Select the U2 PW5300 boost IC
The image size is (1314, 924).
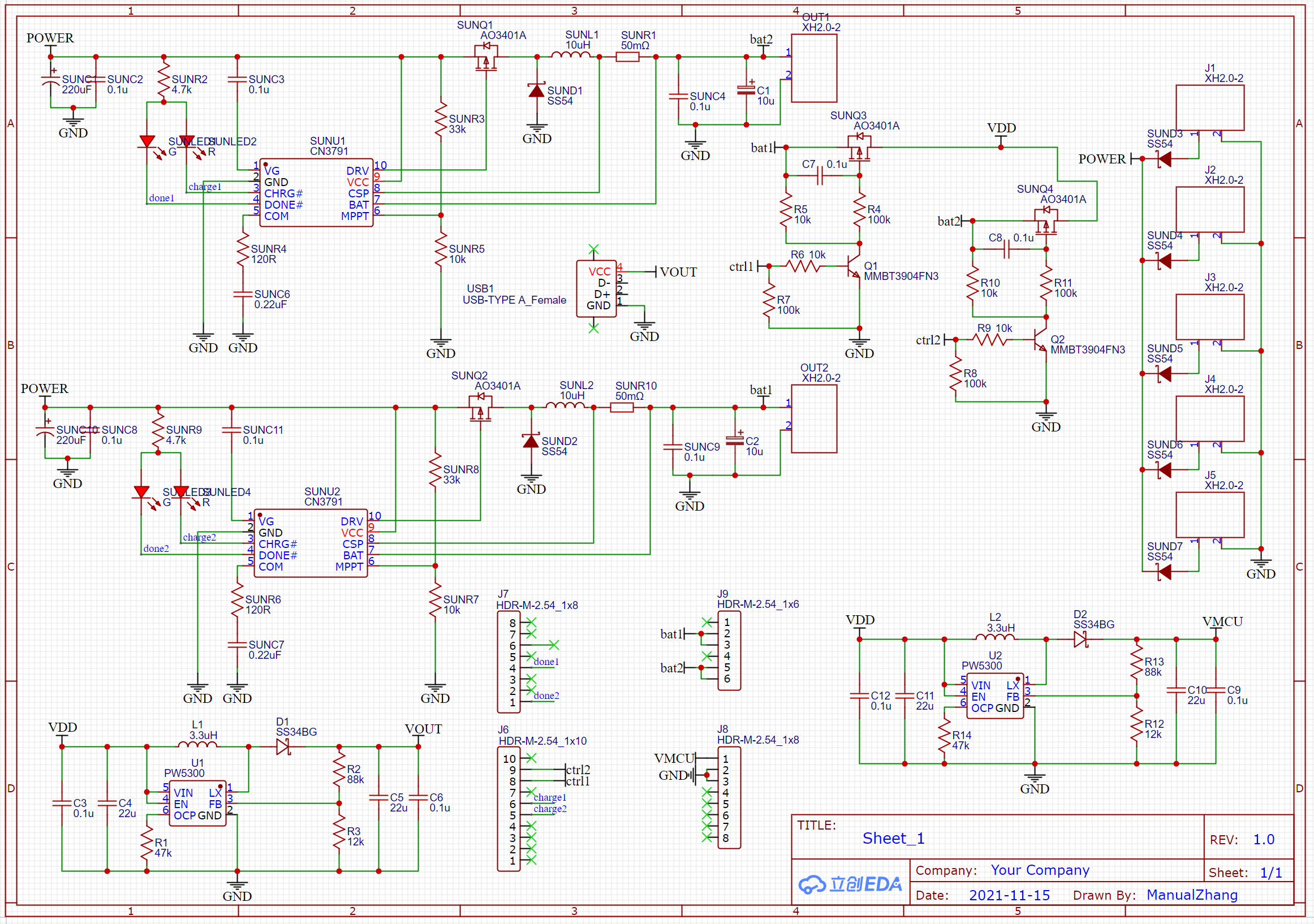(x=994, y=696)
